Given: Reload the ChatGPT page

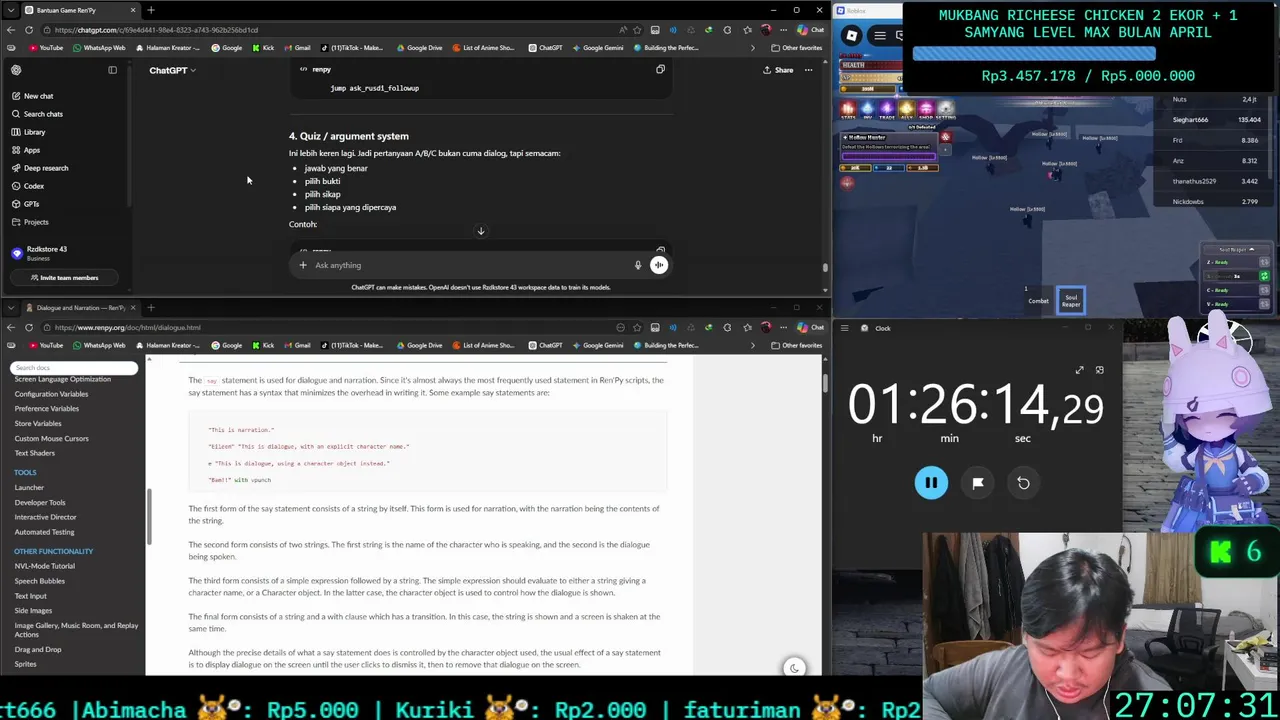Looking at the screenshot, I should pyautogui.click(x=29, y=30).
